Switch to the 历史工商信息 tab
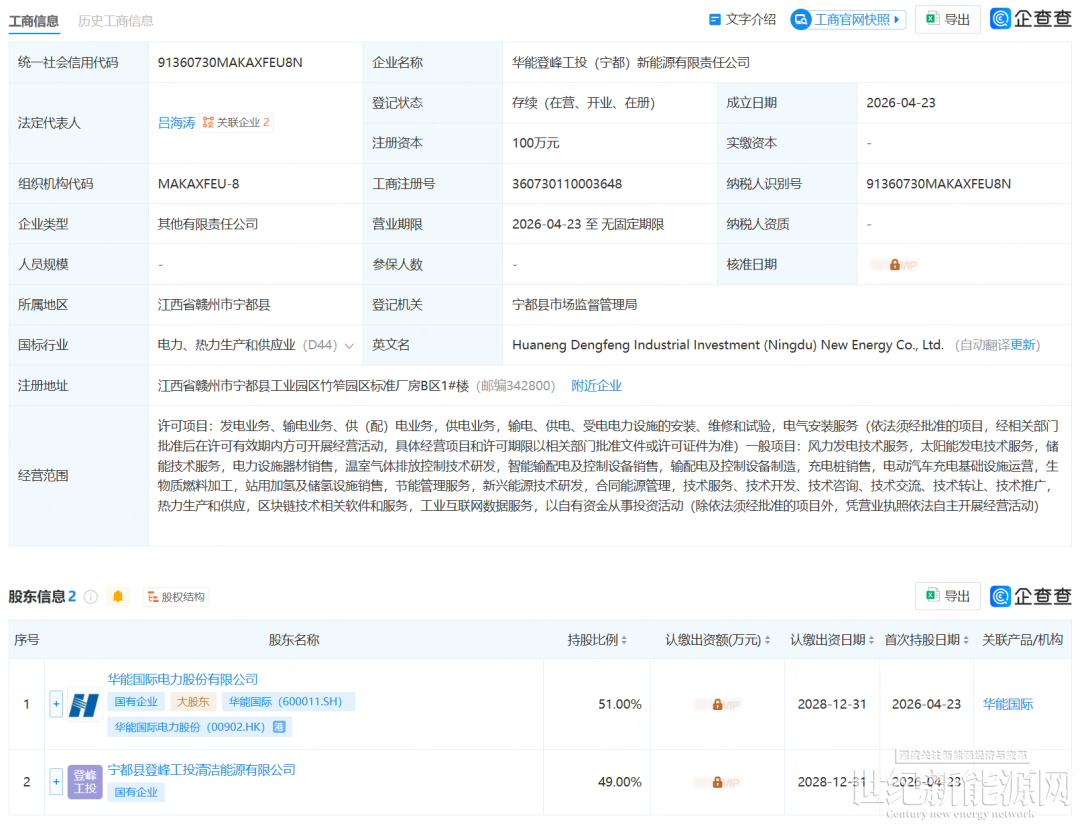This screenshot has width=1080, height=824. pos(116,21)
